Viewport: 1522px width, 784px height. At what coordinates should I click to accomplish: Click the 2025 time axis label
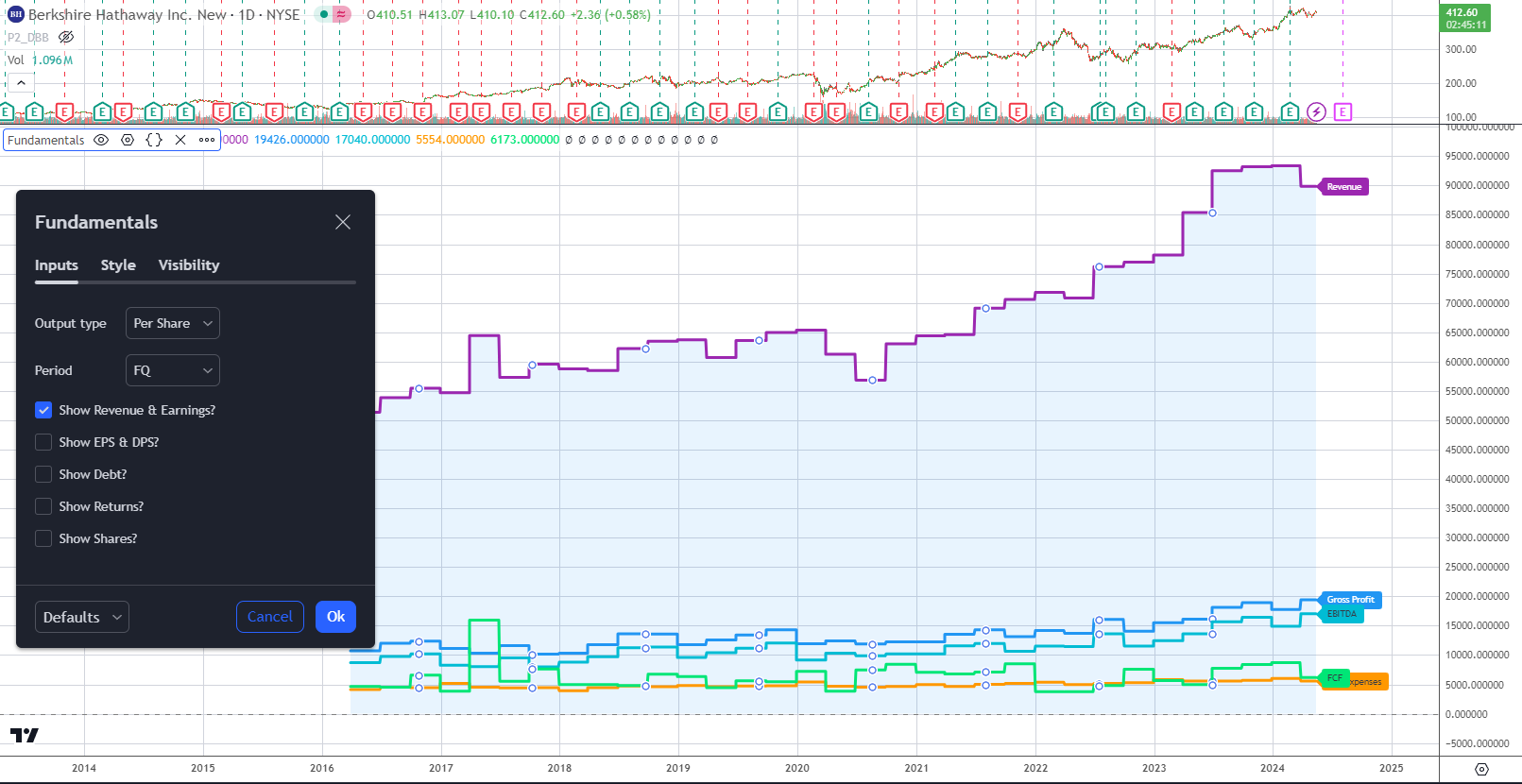(x=1392, y=768)
